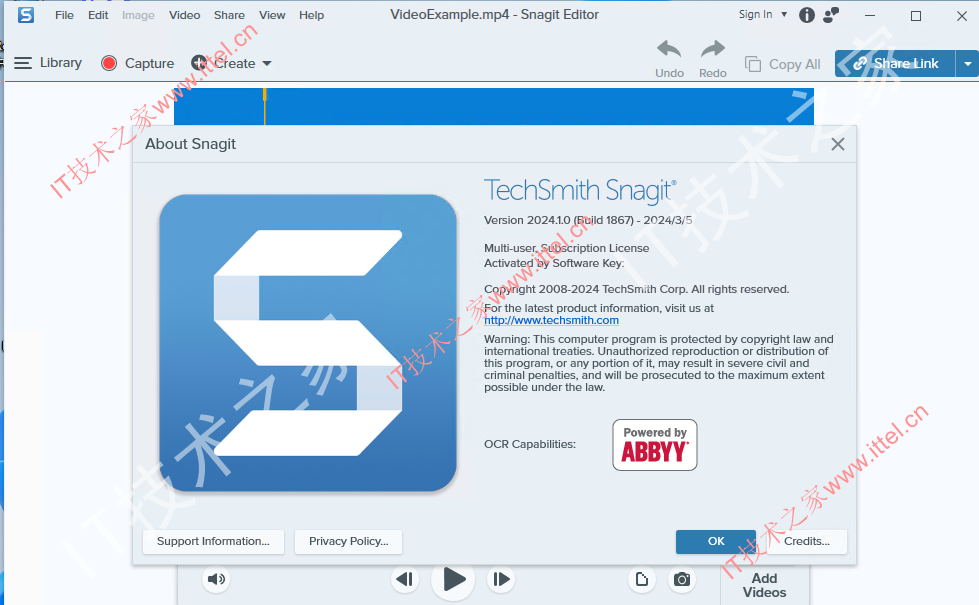The image size is (979, 605).
Task: Open the Library hamburger menu
Action: (23, 63)
